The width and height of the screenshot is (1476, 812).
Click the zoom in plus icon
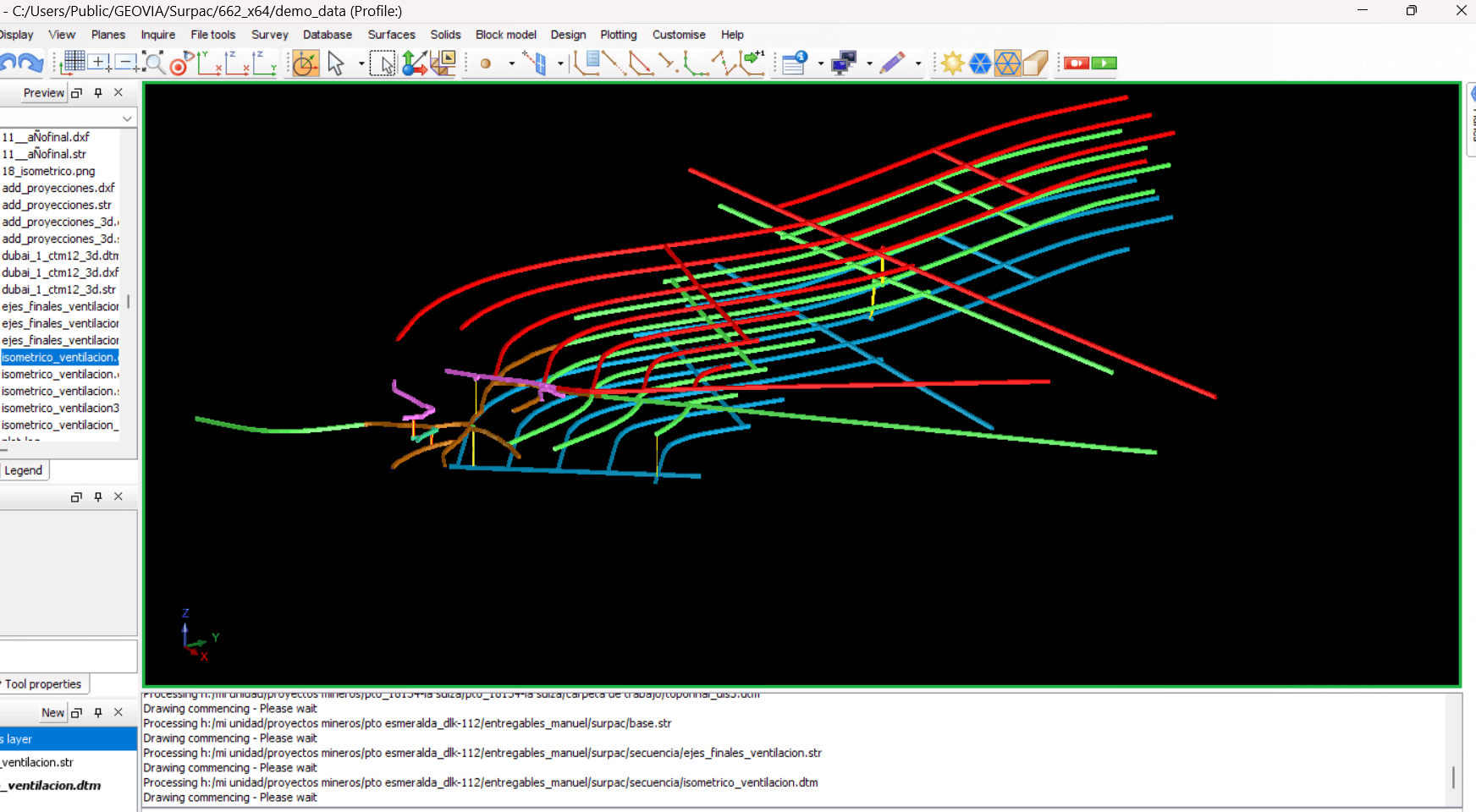pyautogui.click(x=99, y=63)
